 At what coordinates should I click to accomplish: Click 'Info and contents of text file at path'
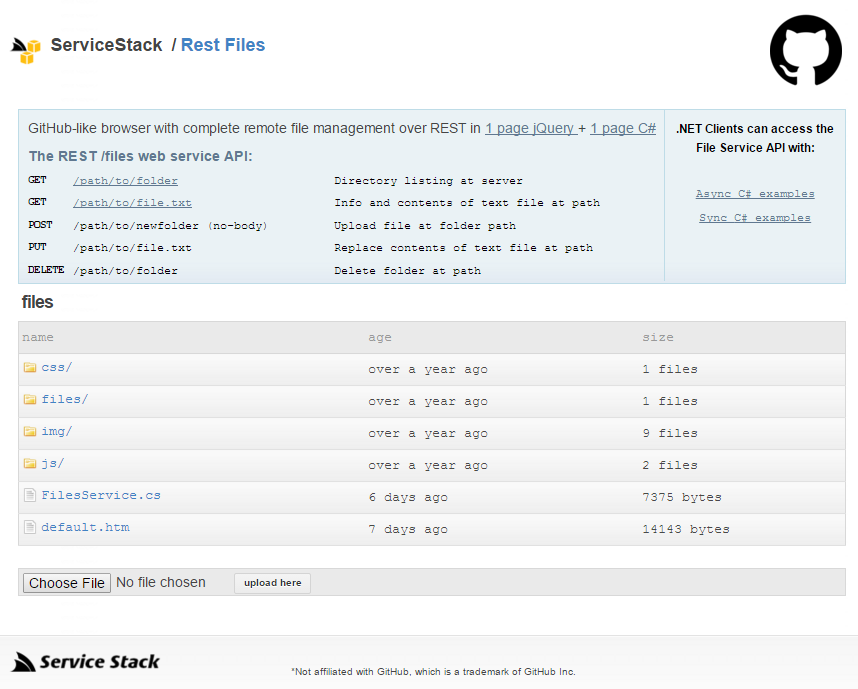[x=467, y=203]
